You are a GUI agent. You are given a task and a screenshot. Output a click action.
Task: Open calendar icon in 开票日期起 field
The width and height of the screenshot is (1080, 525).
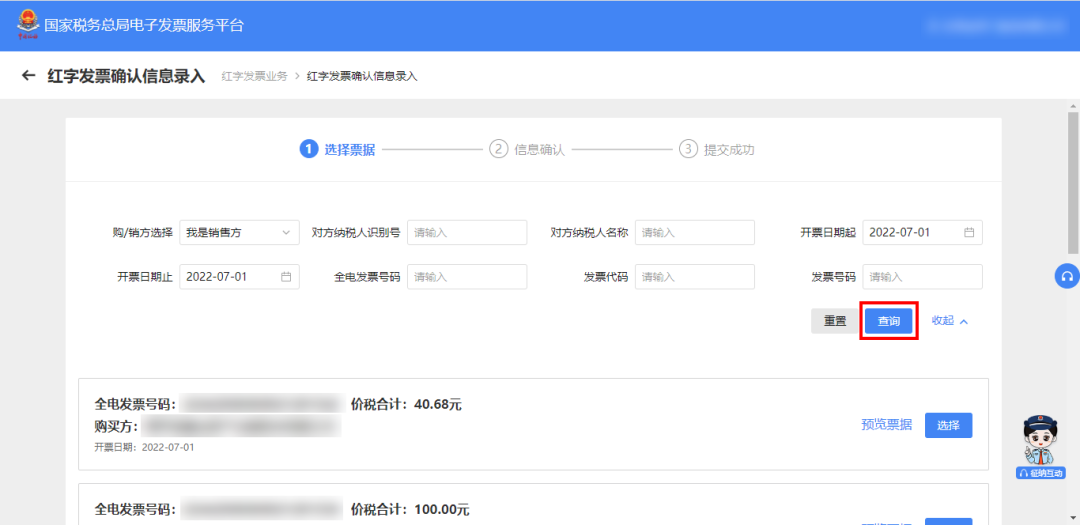pyautogui.click(x=968, y=233)
